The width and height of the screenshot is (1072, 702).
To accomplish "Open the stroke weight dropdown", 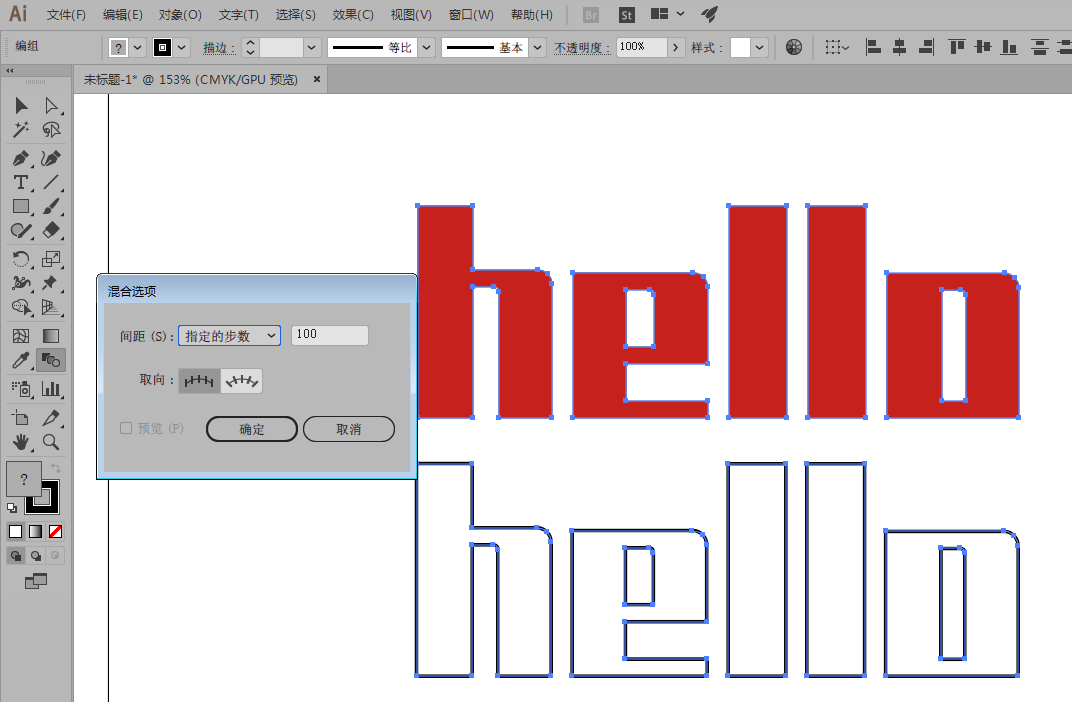I will click(x=311, y=47).
